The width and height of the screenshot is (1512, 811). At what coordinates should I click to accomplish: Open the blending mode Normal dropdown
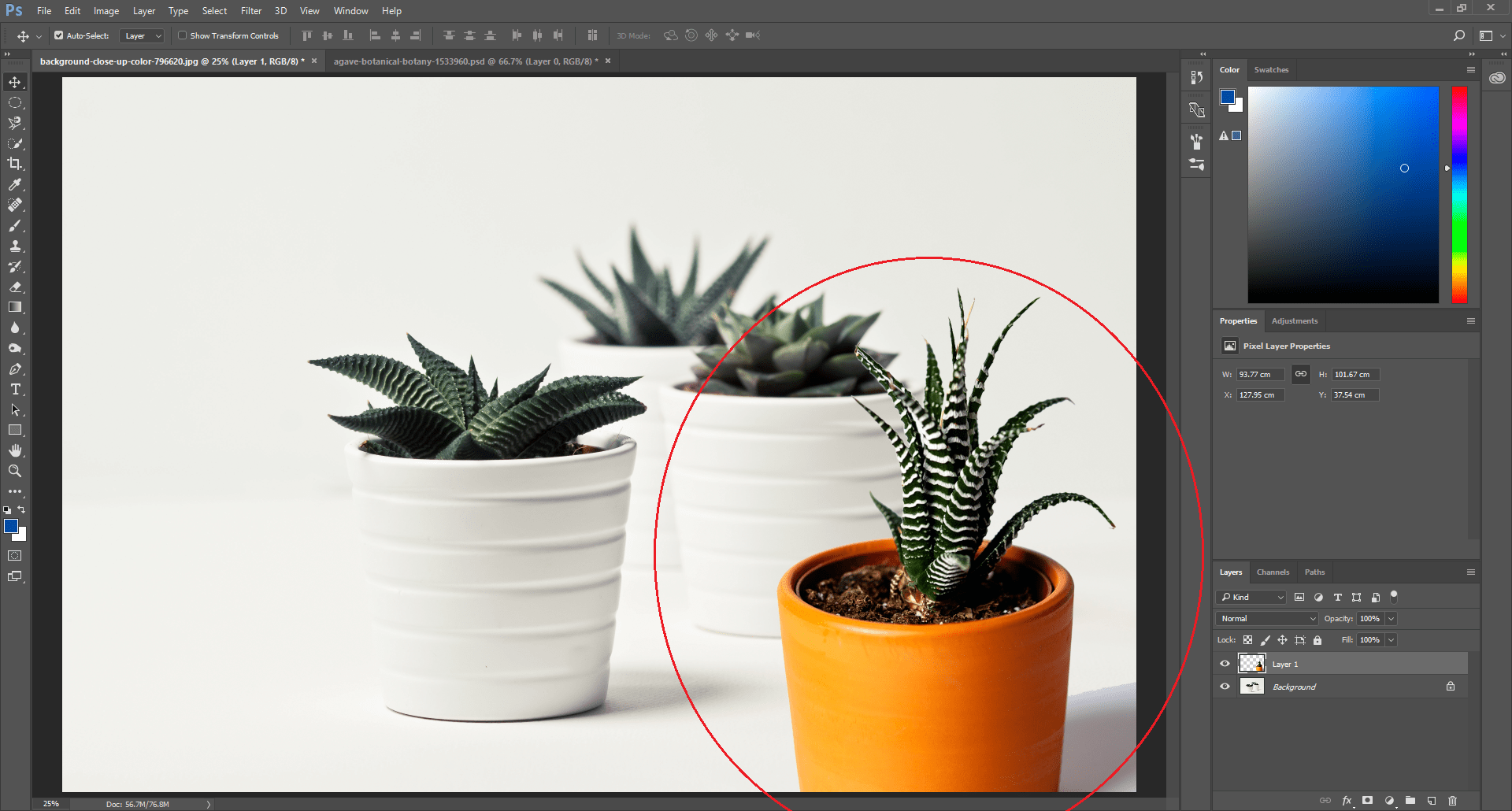point(1267,619)
